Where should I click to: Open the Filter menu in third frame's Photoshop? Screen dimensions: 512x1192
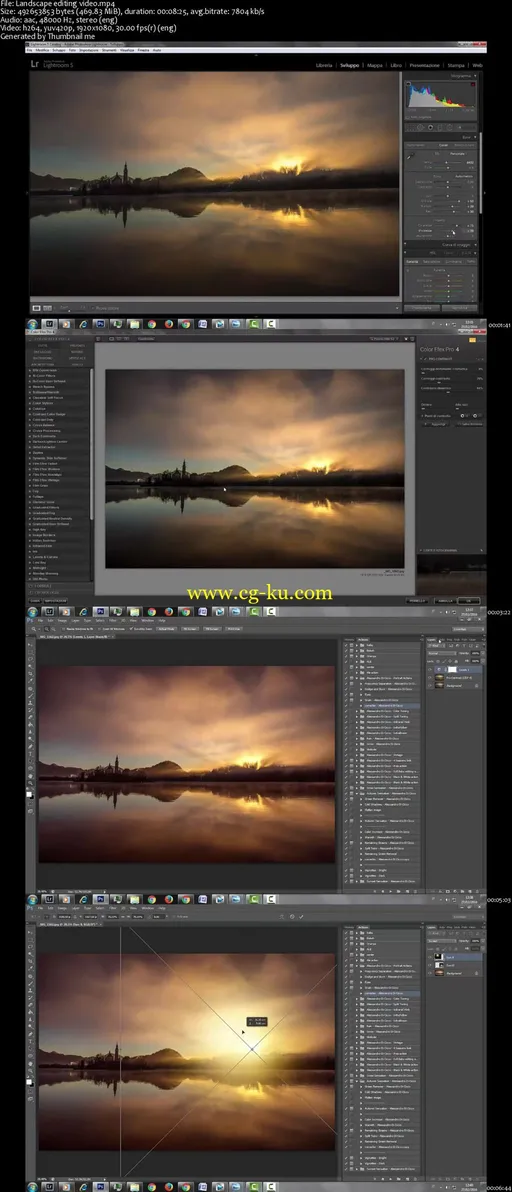click(x=112, y=620)
